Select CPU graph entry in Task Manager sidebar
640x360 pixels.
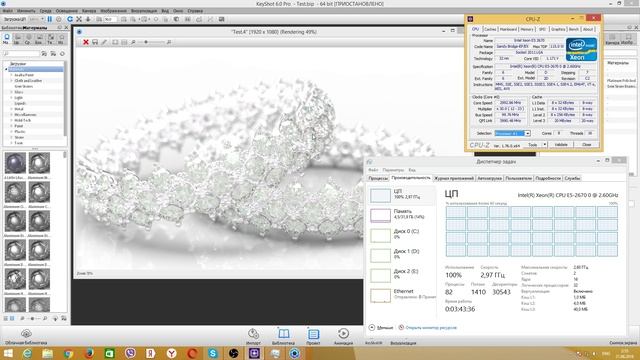pyautogui.click(x=402, y=195)
